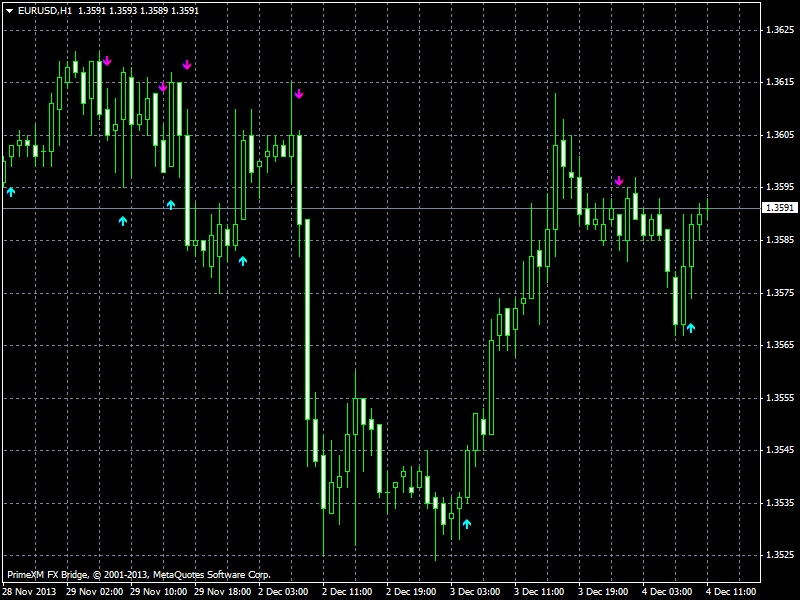This screenshot has width=800, height=600.
Task: Click cyan up arrow just left of 2 Dec 03:00
Action: [242, 261]
